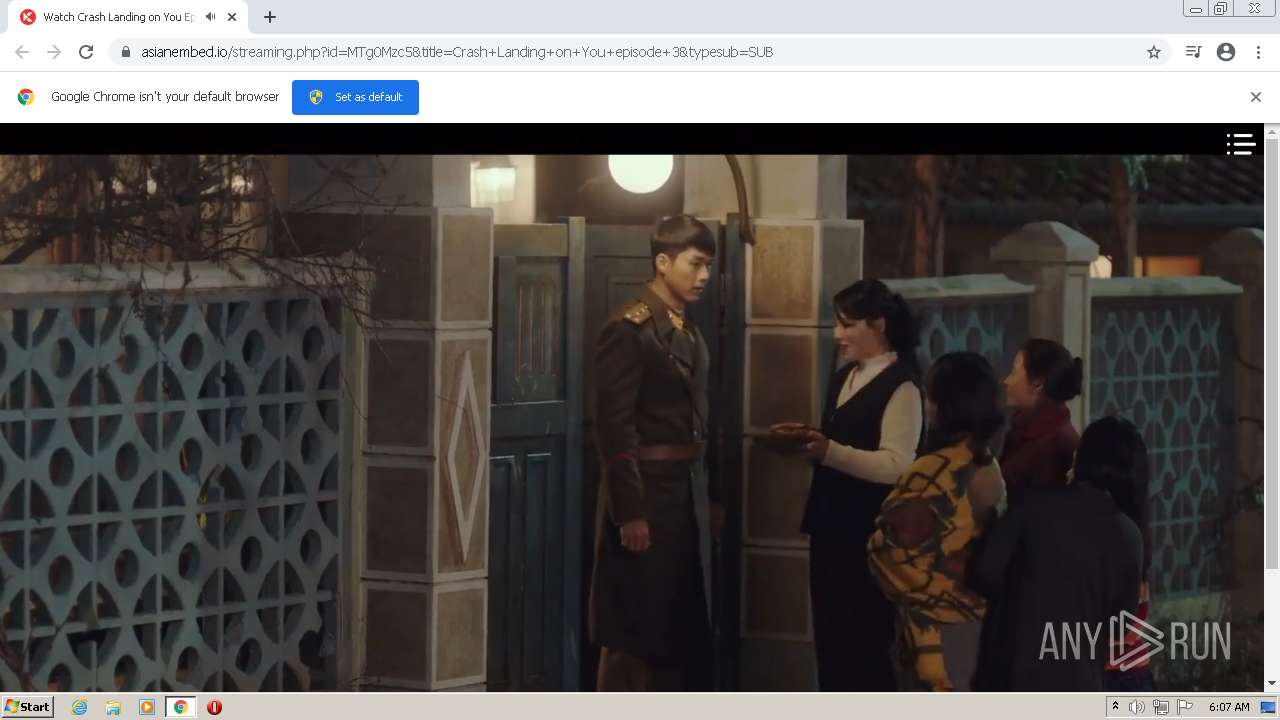1280x720 pixels.
Task: Click the address bar URL
Action: [457, 52]
